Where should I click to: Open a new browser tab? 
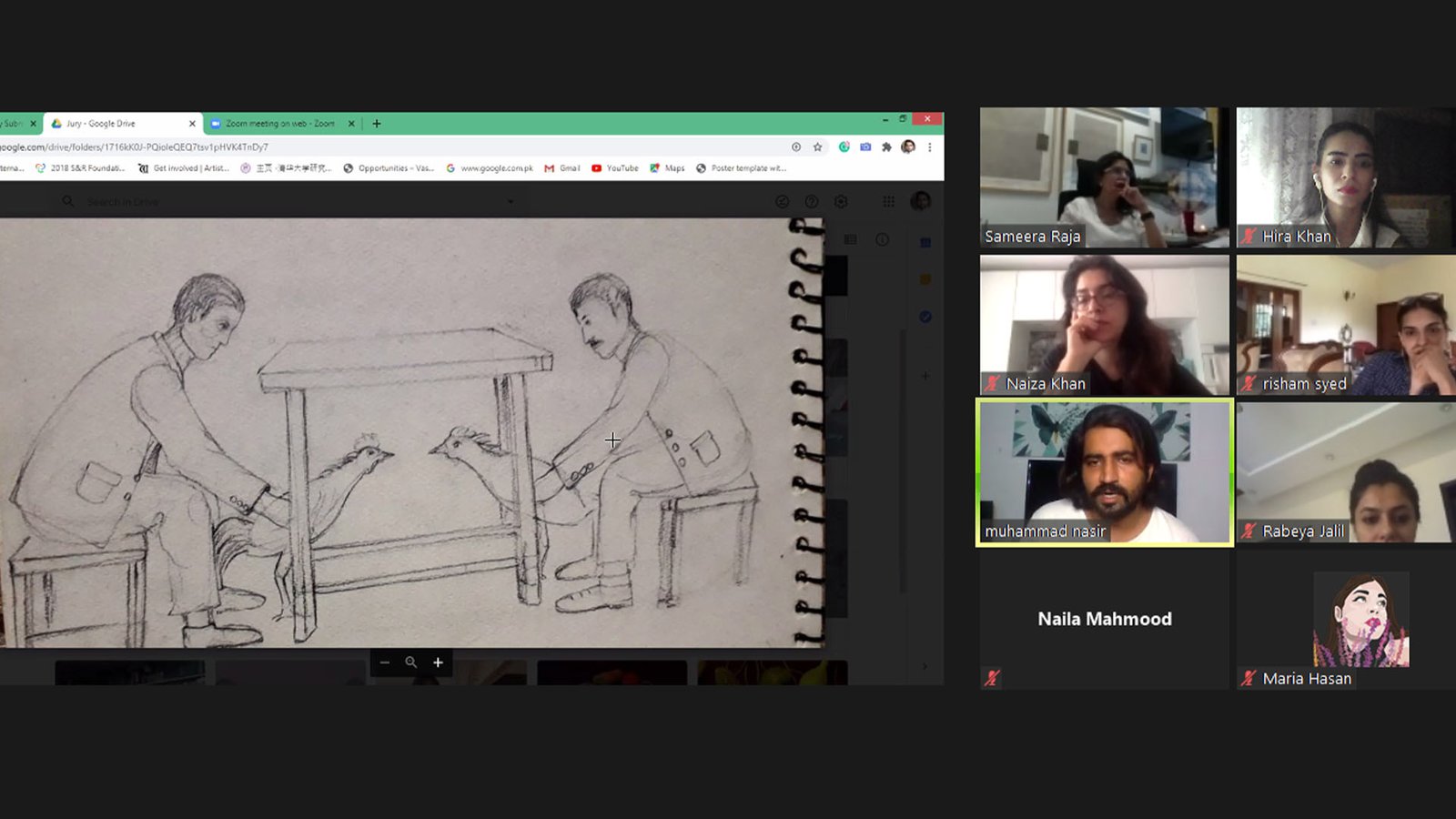(377, 124)
